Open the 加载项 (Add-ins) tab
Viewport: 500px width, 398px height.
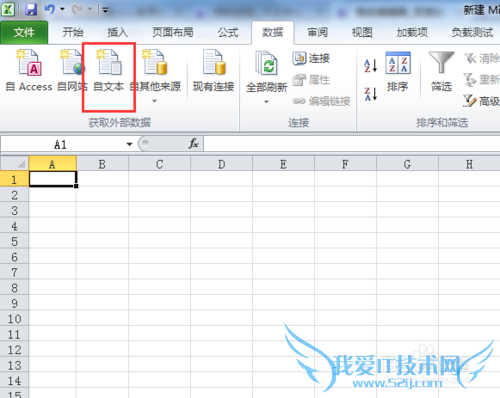[412, 32]
